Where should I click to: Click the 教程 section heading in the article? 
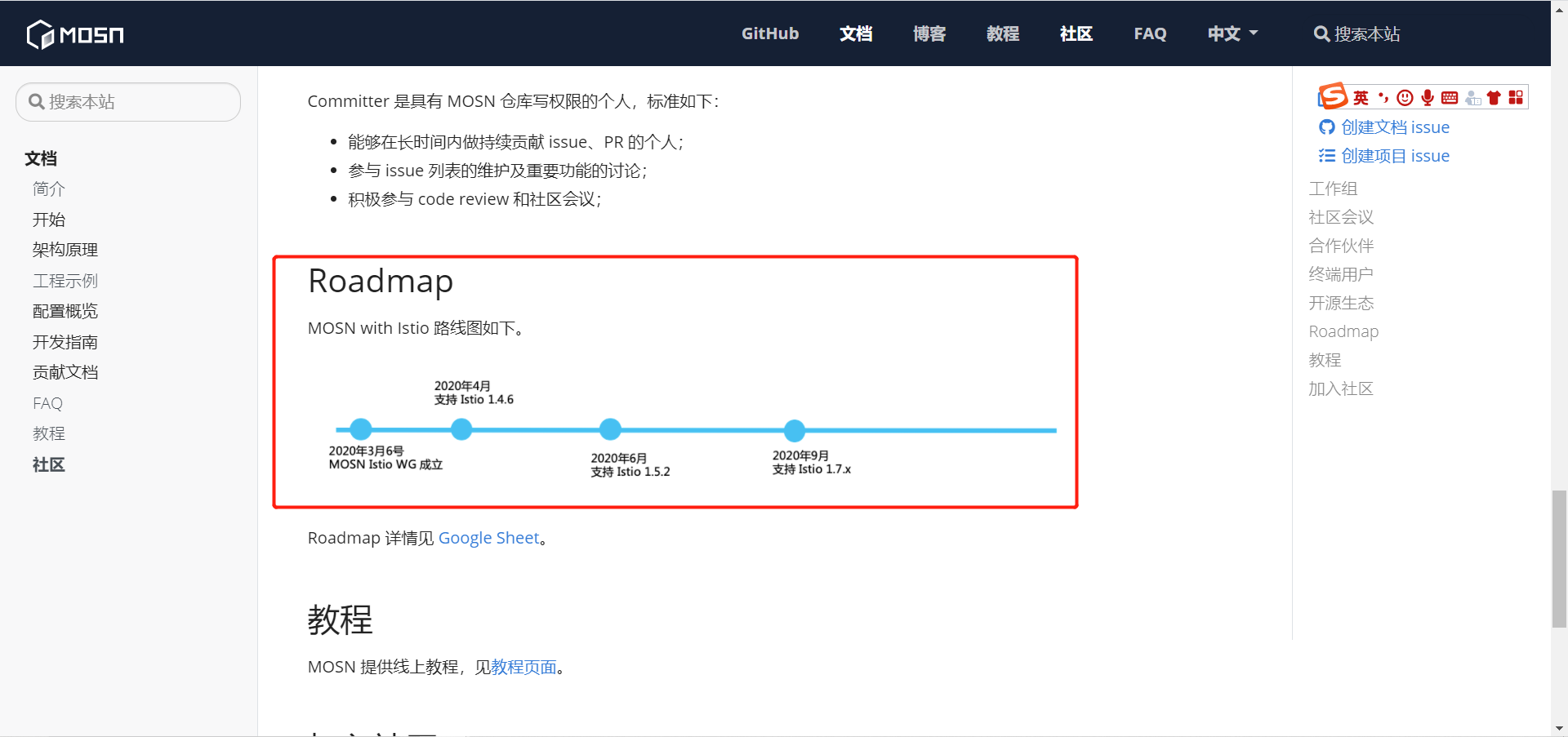[x=340, y=619]
